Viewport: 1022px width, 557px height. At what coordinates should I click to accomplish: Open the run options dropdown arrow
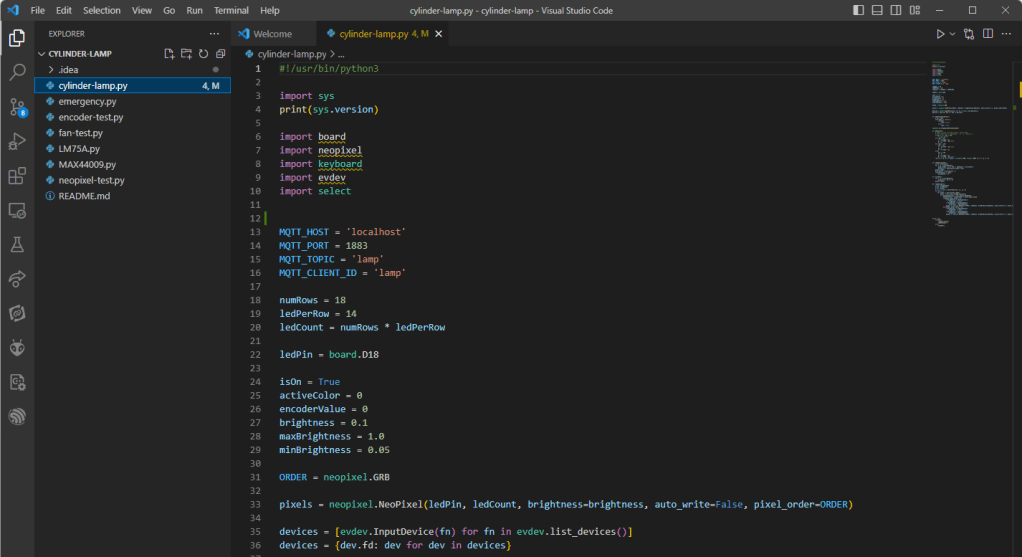(952, 34)
